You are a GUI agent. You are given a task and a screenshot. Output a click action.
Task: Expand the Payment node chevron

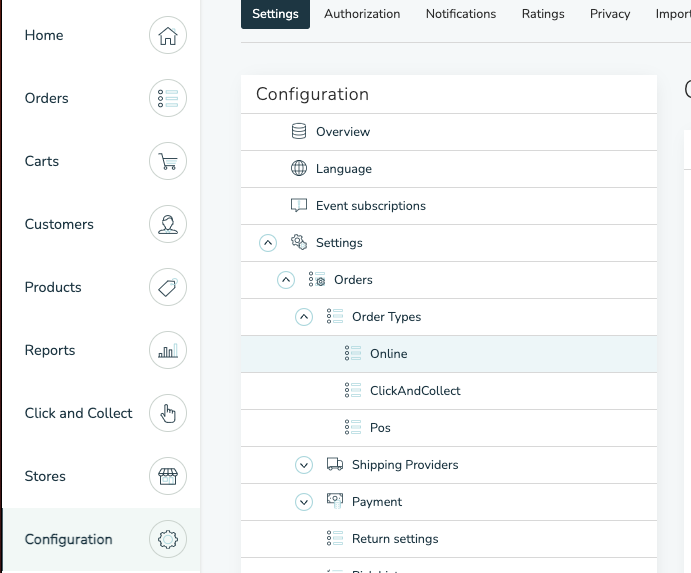304,502
